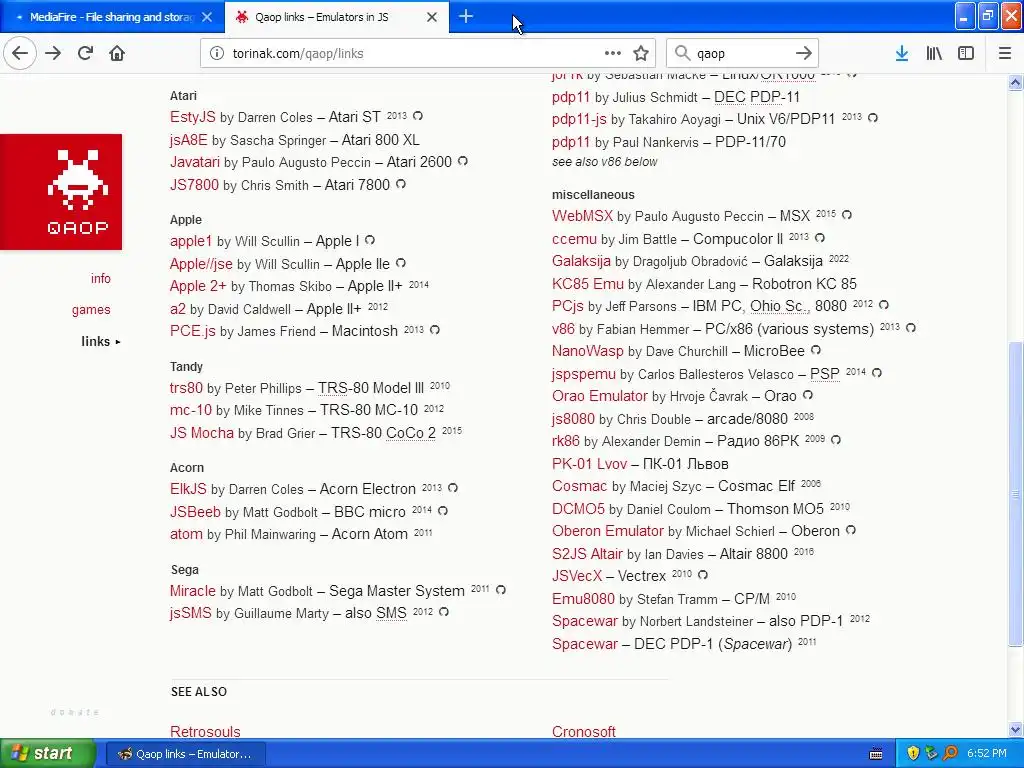Image resolution: width=1024 pixels, height=768 pixels.
Task: Open the JS Mocha link
Action: (202, 433)
